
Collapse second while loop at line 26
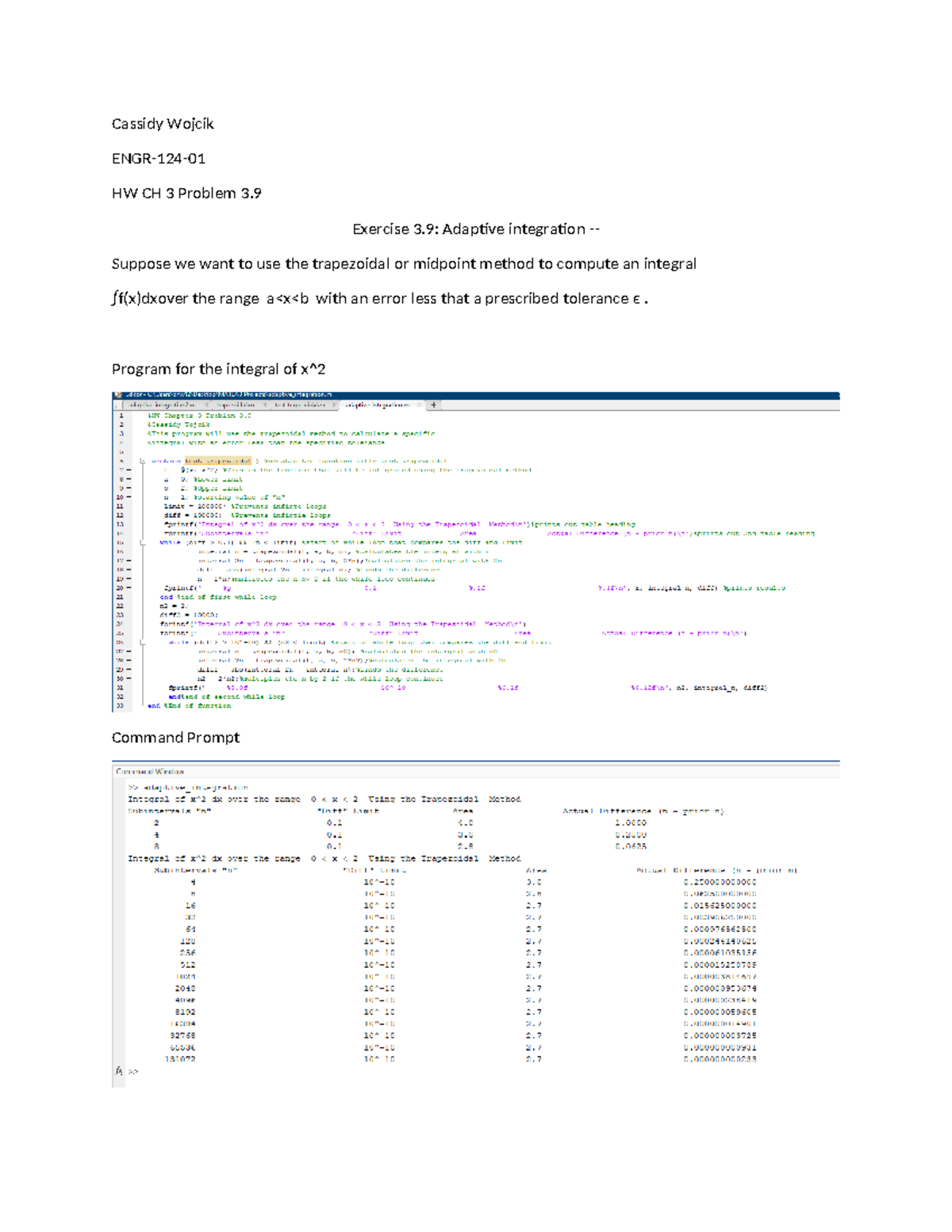pyautogui.click(x=142, y=643)
